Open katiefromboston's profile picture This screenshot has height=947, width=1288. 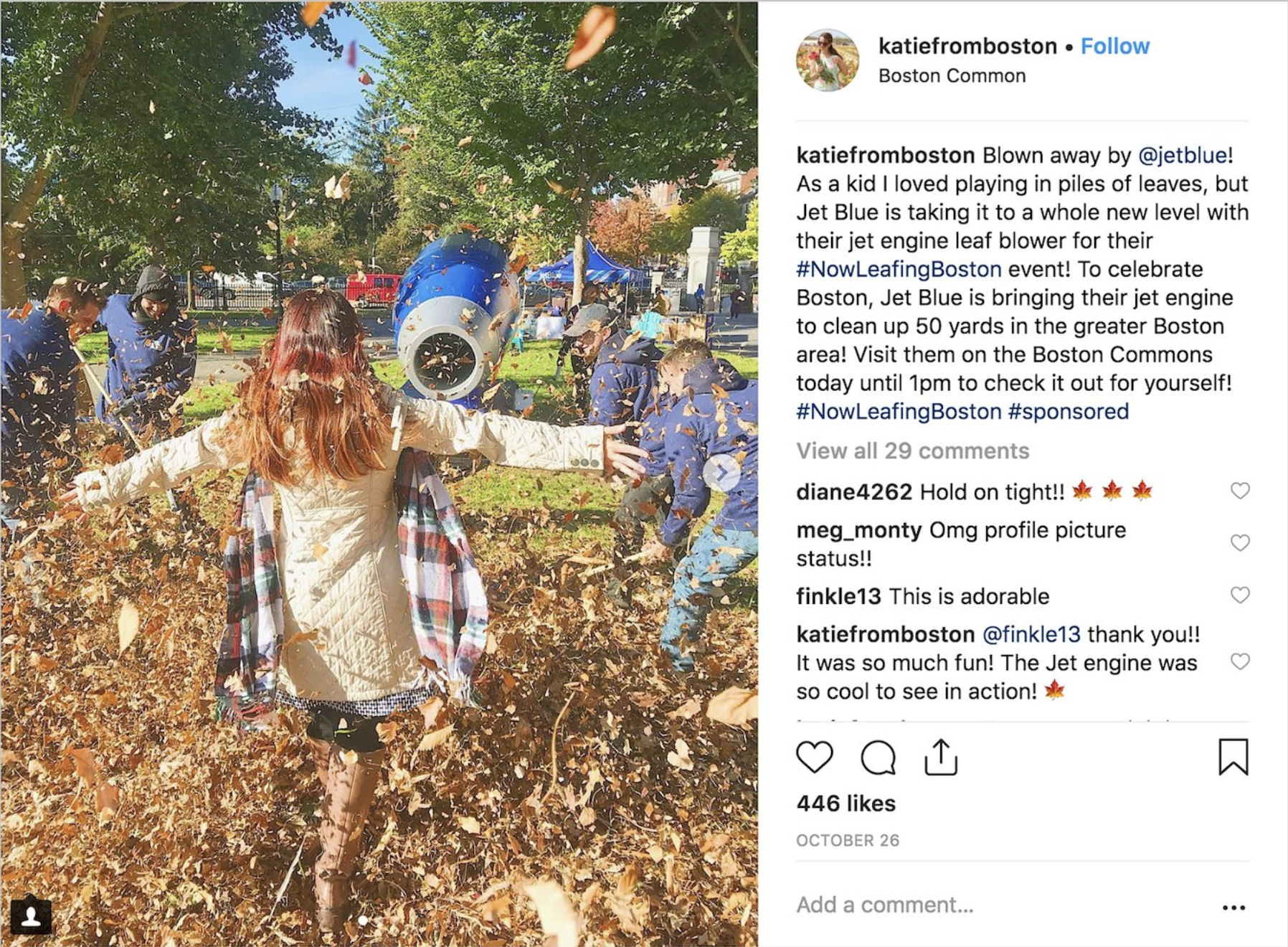[828, 60]
